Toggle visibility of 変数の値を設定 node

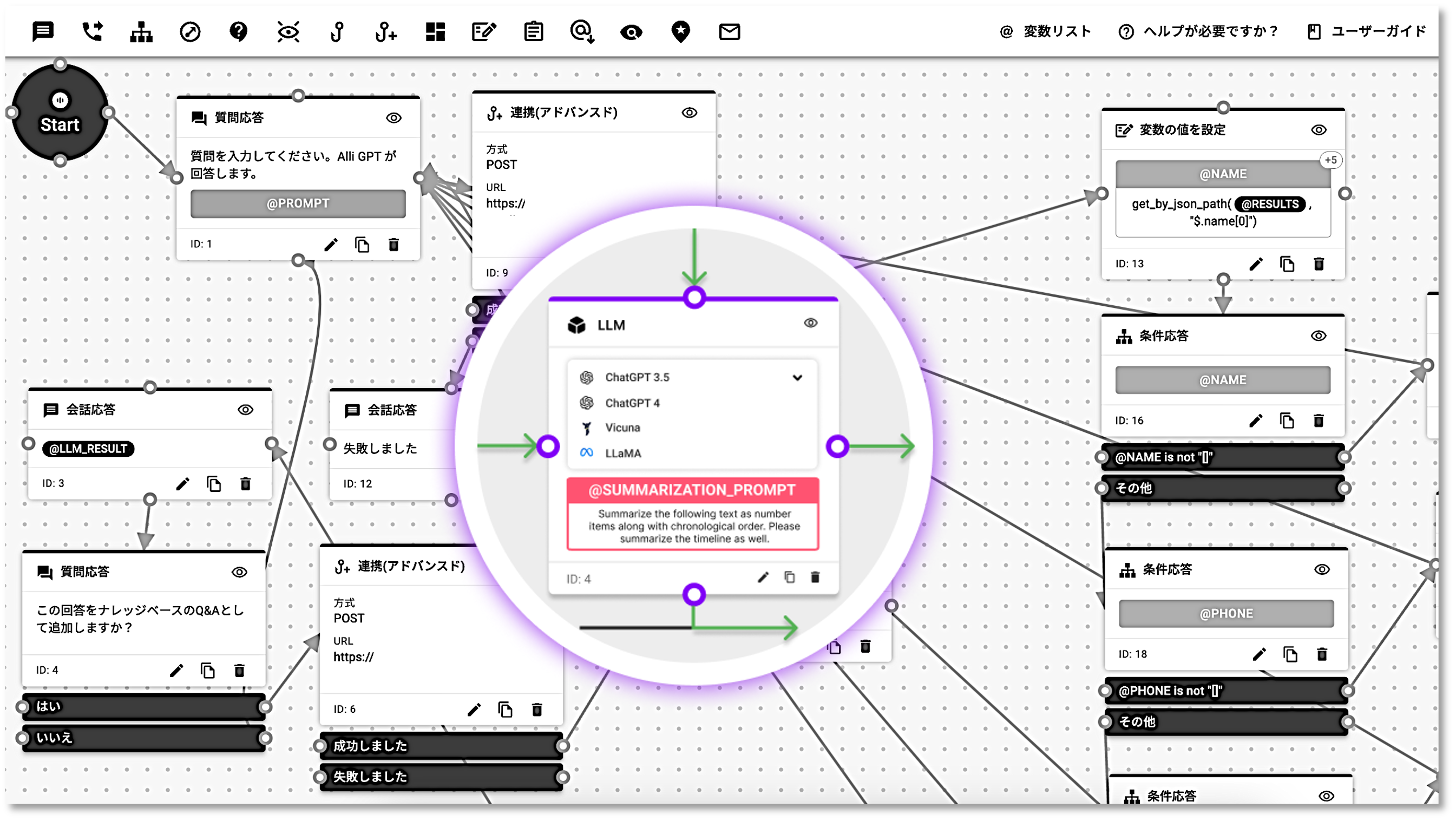click(1319, 130)
